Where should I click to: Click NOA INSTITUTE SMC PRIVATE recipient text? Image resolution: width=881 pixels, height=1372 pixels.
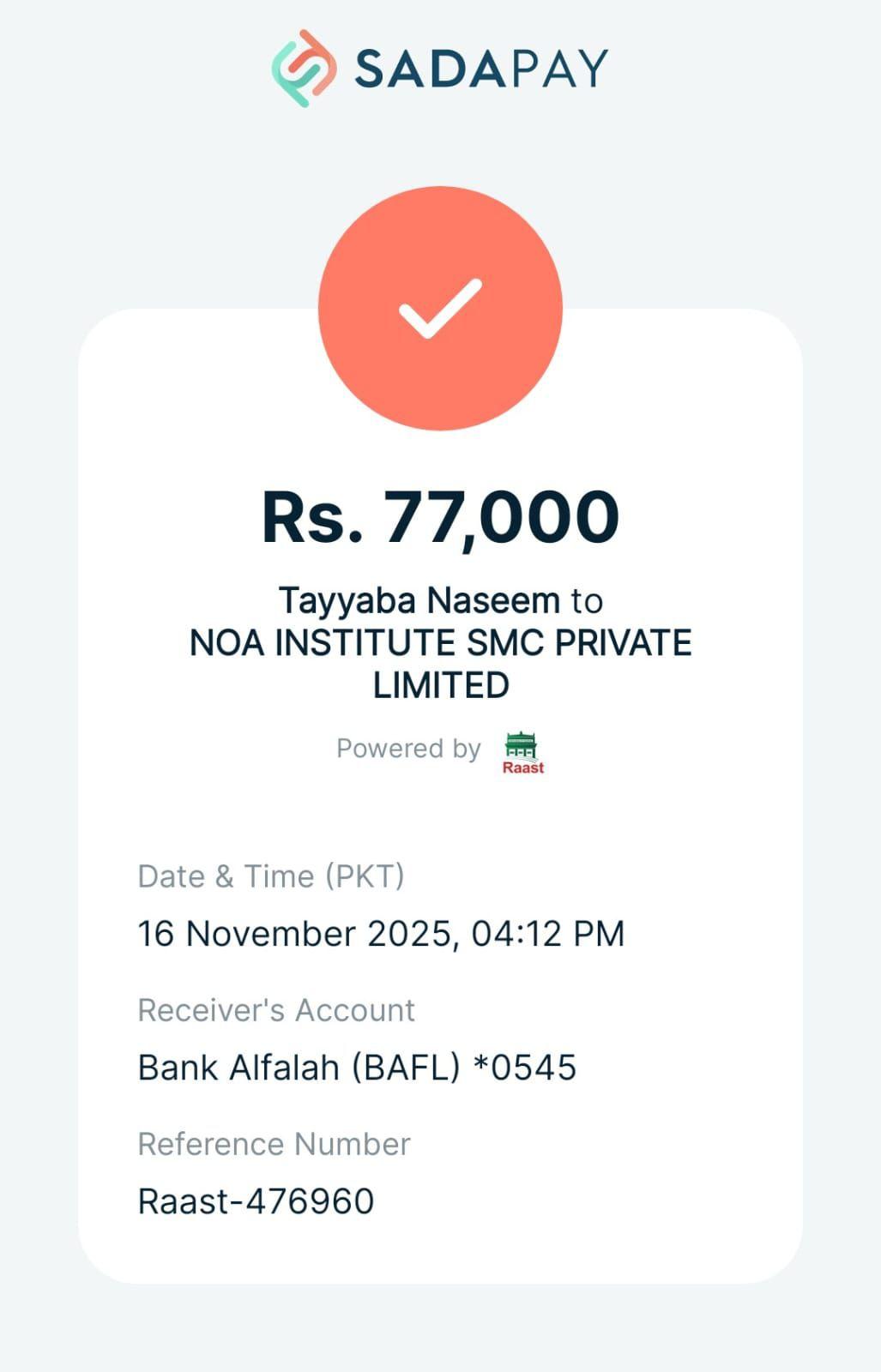(x=440, y=643)
